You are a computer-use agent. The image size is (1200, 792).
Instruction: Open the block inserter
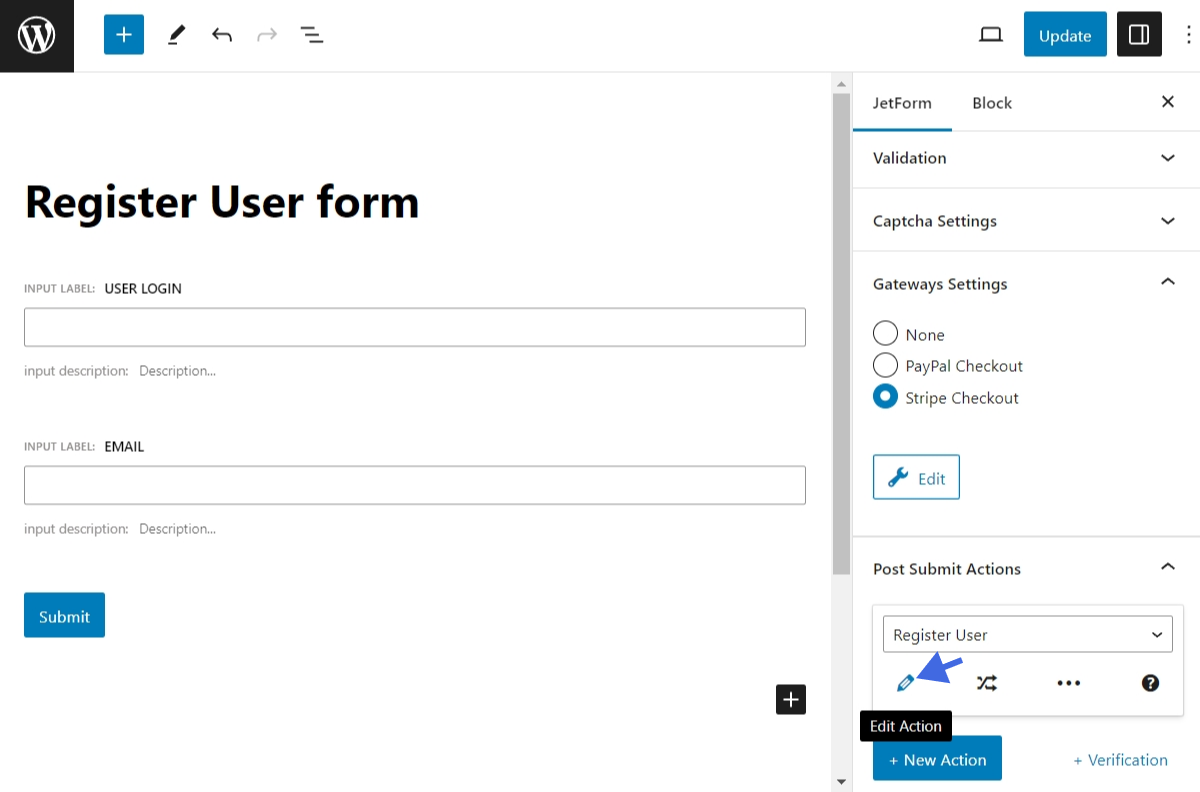tap(123, 34)
